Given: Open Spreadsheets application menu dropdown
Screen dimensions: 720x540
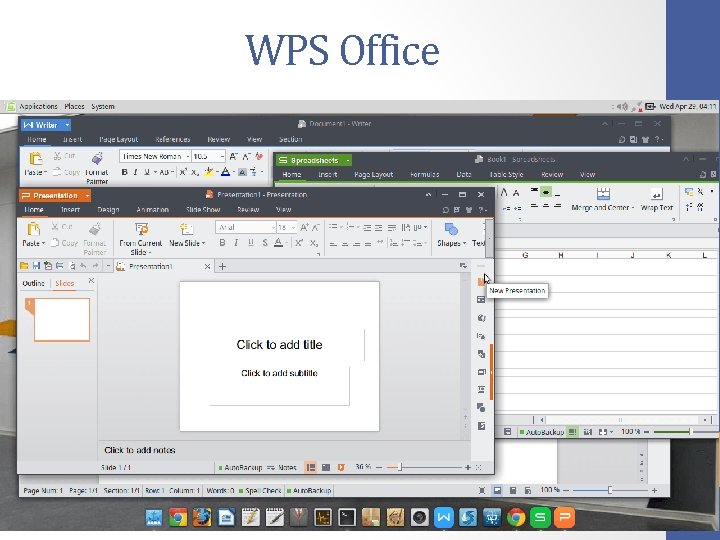Looking at the screenshot, I should tap(348, 160).
